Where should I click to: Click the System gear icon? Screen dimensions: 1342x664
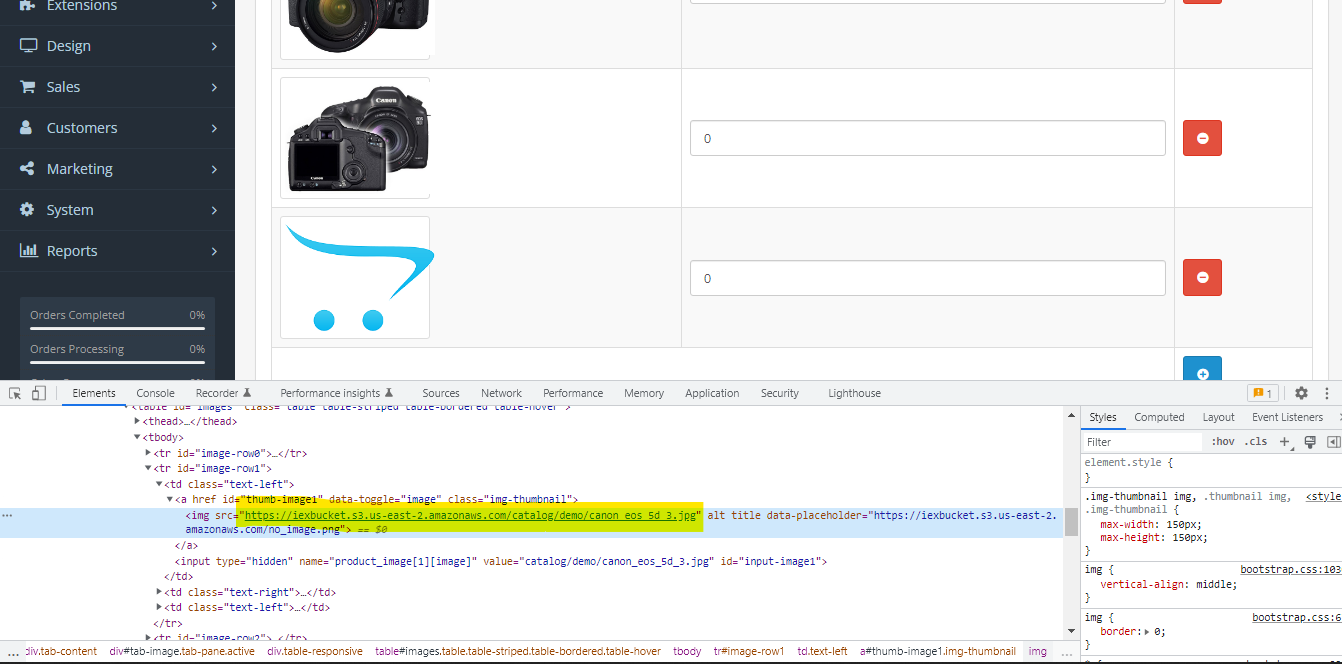pyautogui.click(x=28, y=210)
